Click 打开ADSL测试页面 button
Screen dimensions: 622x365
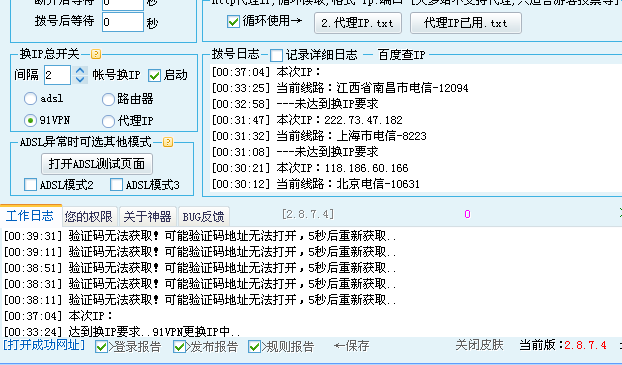click(97, 164)
